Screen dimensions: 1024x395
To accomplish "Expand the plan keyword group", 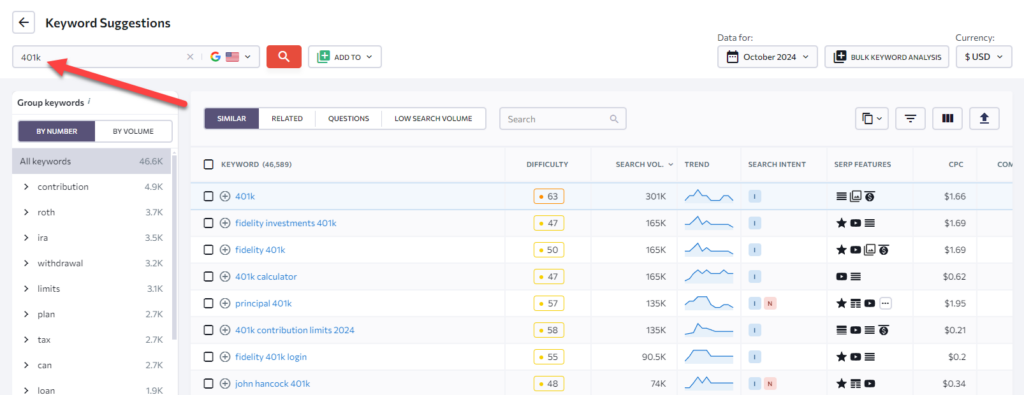I will point(26,315).
